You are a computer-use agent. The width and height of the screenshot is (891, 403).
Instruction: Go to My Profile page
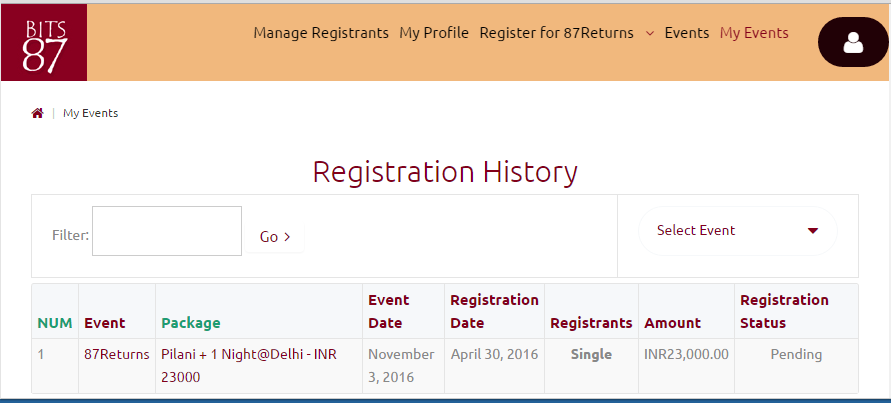(x=434, y=33)
